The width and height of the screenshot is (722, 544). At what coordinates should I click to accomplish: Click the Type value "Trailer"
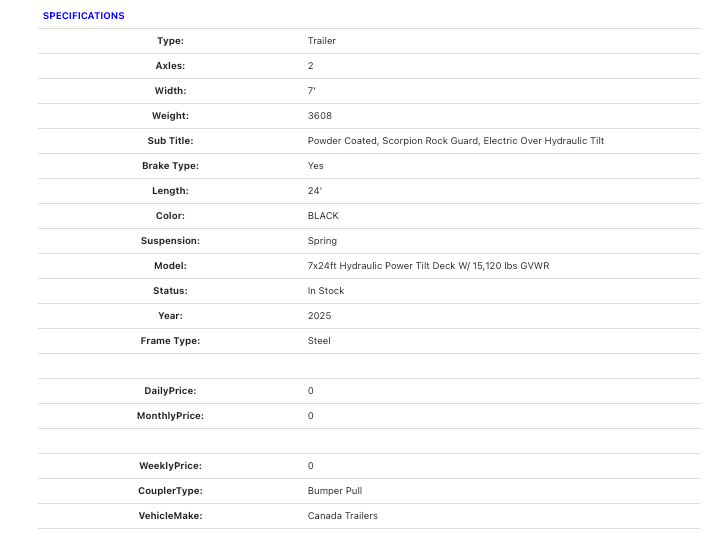click(x=322, y=41)
